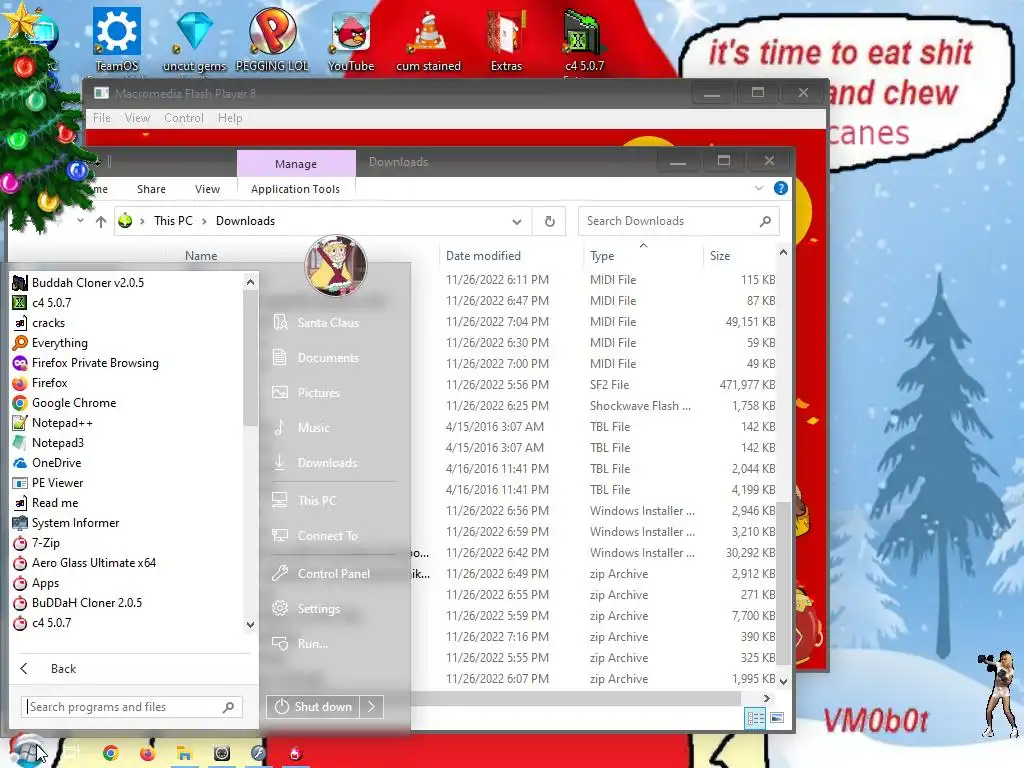The height and width of the screenshot is (768, 1024).
Task: Open the Manage ribbon tab
Action: [296, 164]
